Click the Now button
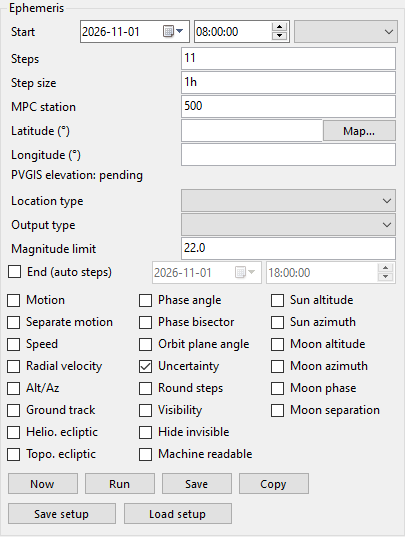 click(43, 484)
